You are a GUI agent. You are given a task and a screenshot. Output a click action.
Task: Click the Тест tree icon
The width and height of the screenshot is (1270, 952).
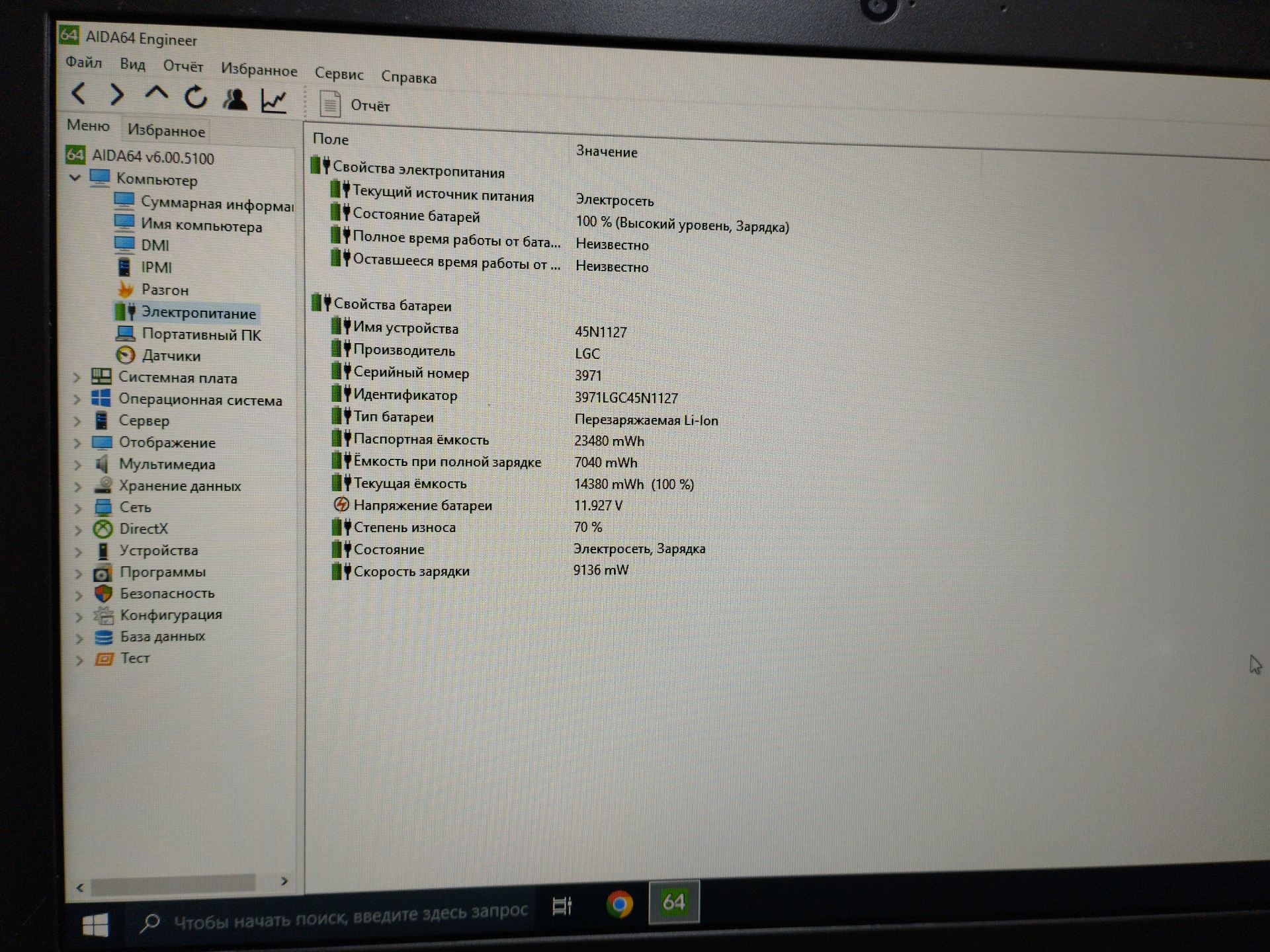[104, 658]
